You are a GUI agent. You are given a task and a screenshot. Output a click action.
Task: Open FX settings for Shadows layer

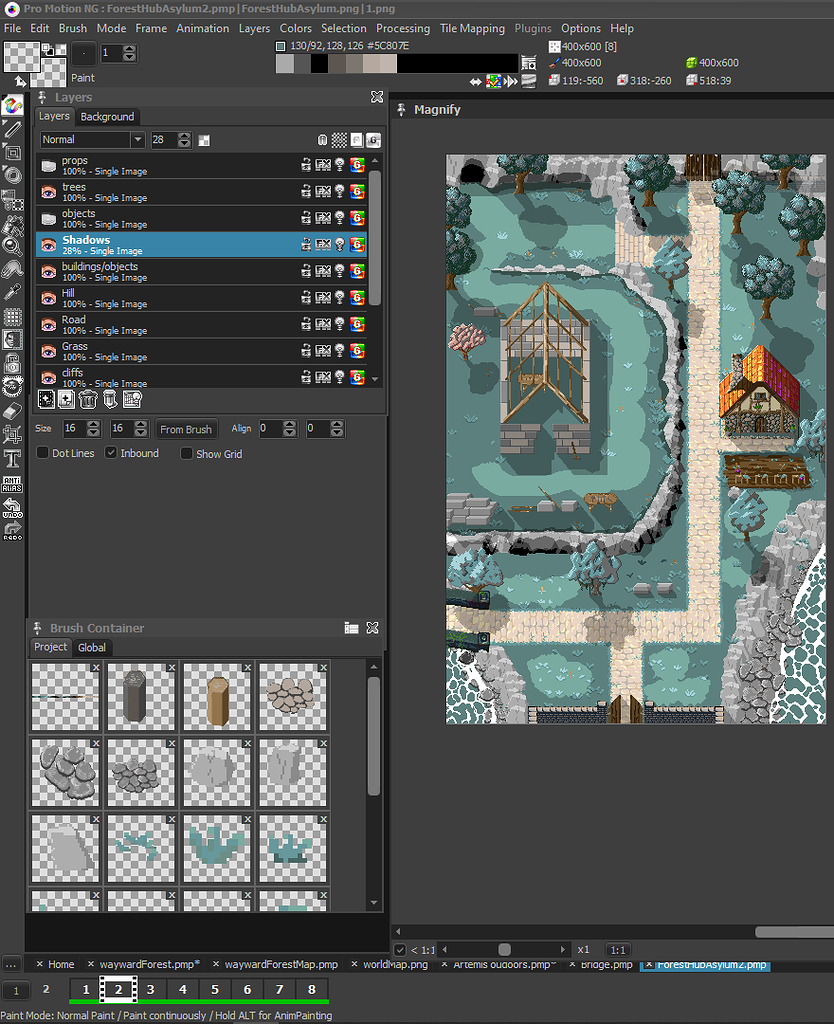coord(323,244)
